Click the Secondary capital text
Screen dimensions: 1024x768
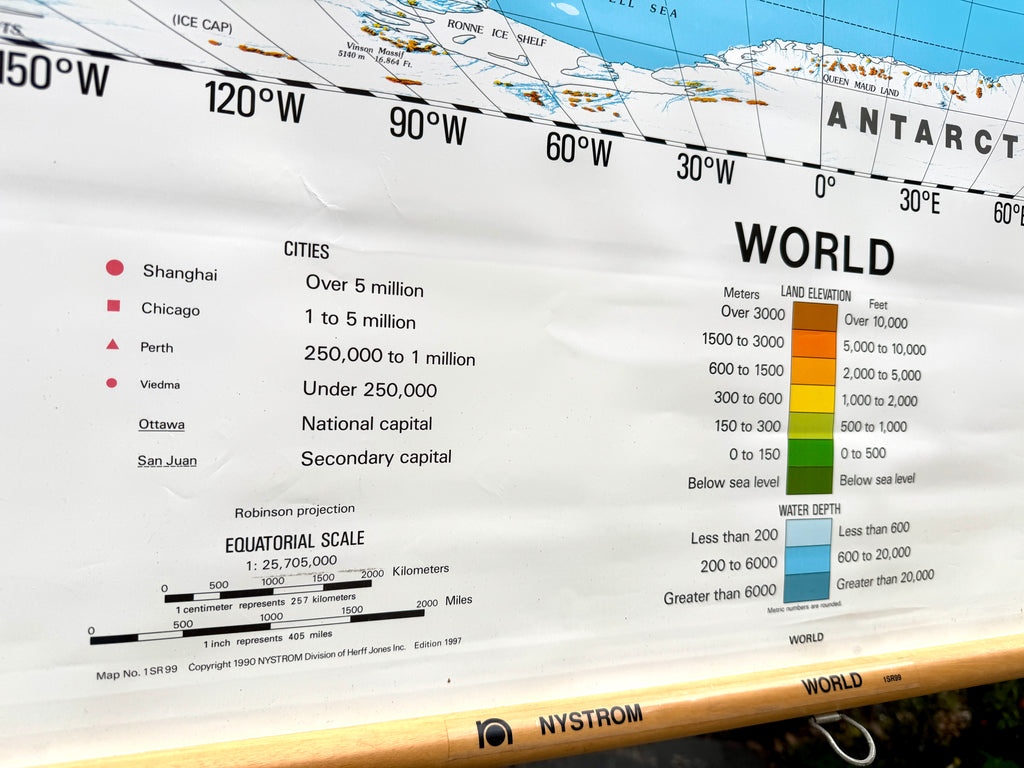point(376,458)
